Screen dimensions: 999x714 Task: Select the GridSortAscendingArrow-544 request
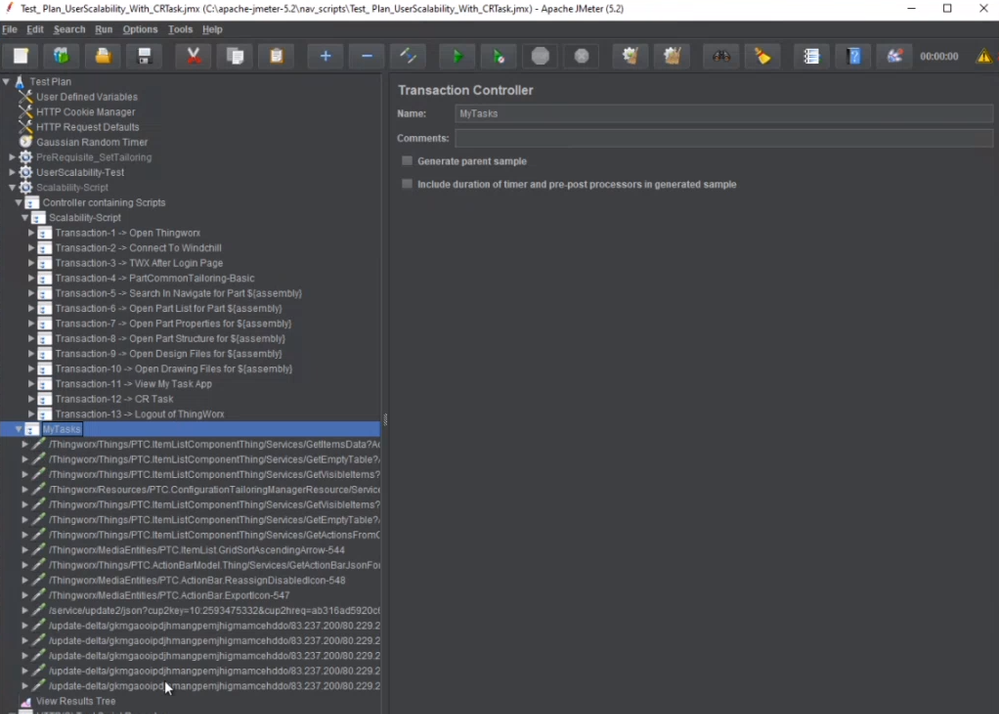(197, 550)
